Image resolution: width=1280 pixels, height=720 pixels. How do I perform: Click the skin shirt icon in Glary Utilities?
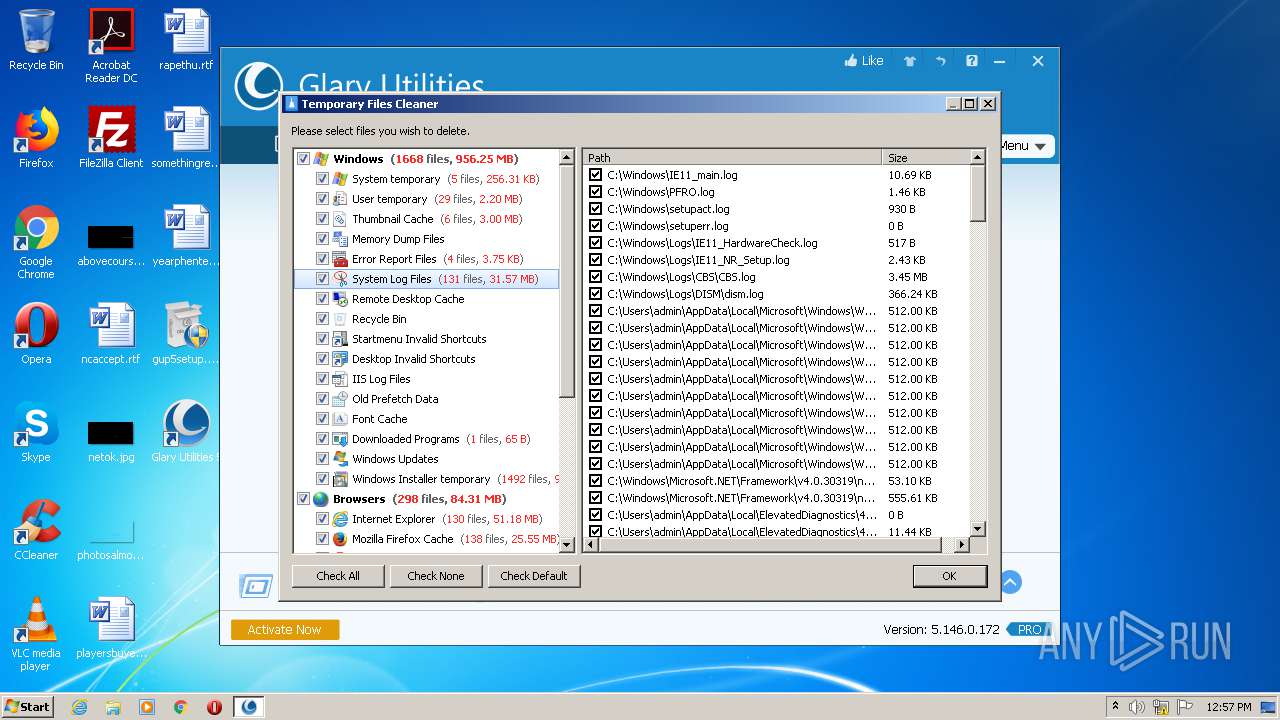[x=910, y=61]
